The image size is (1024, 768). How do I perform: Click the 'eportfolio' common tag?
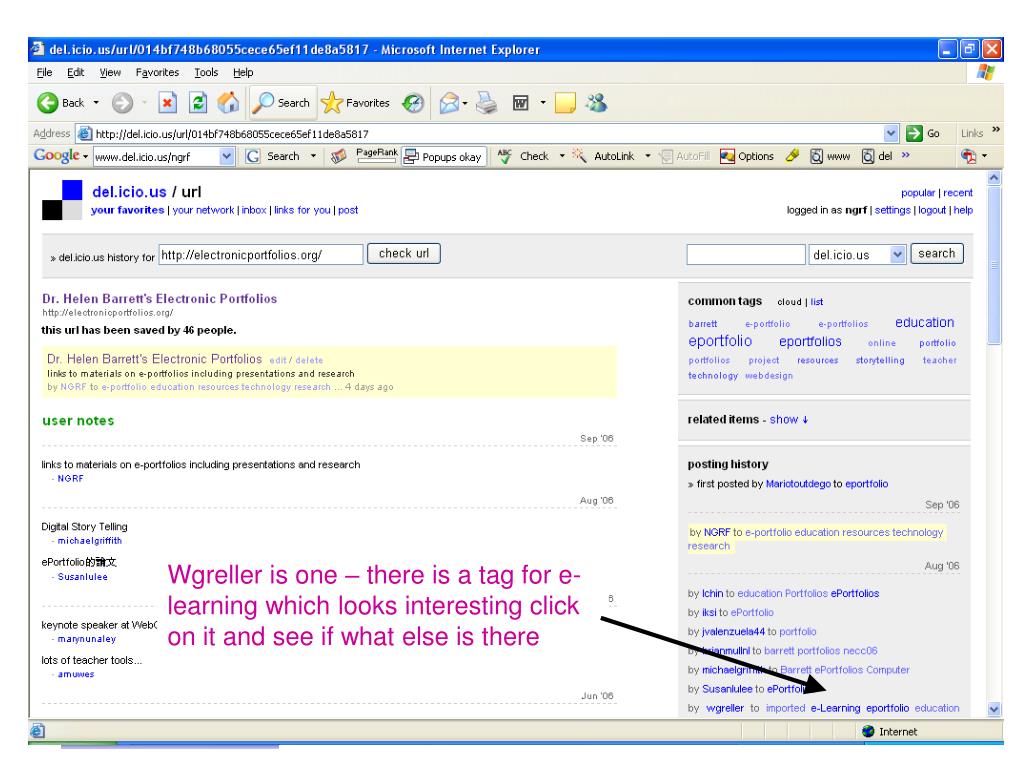[720, 341]
